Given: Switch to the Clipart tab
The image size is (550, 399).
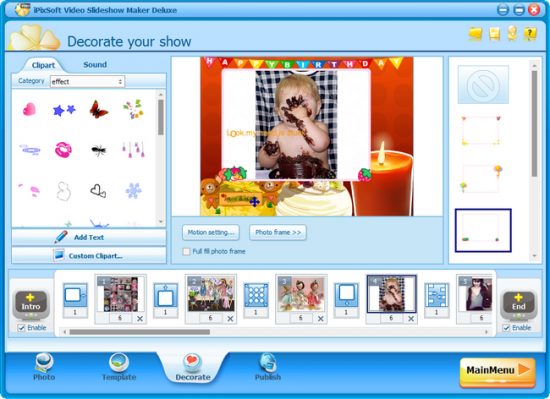Looking at the screenshot, I should (43, 65).
